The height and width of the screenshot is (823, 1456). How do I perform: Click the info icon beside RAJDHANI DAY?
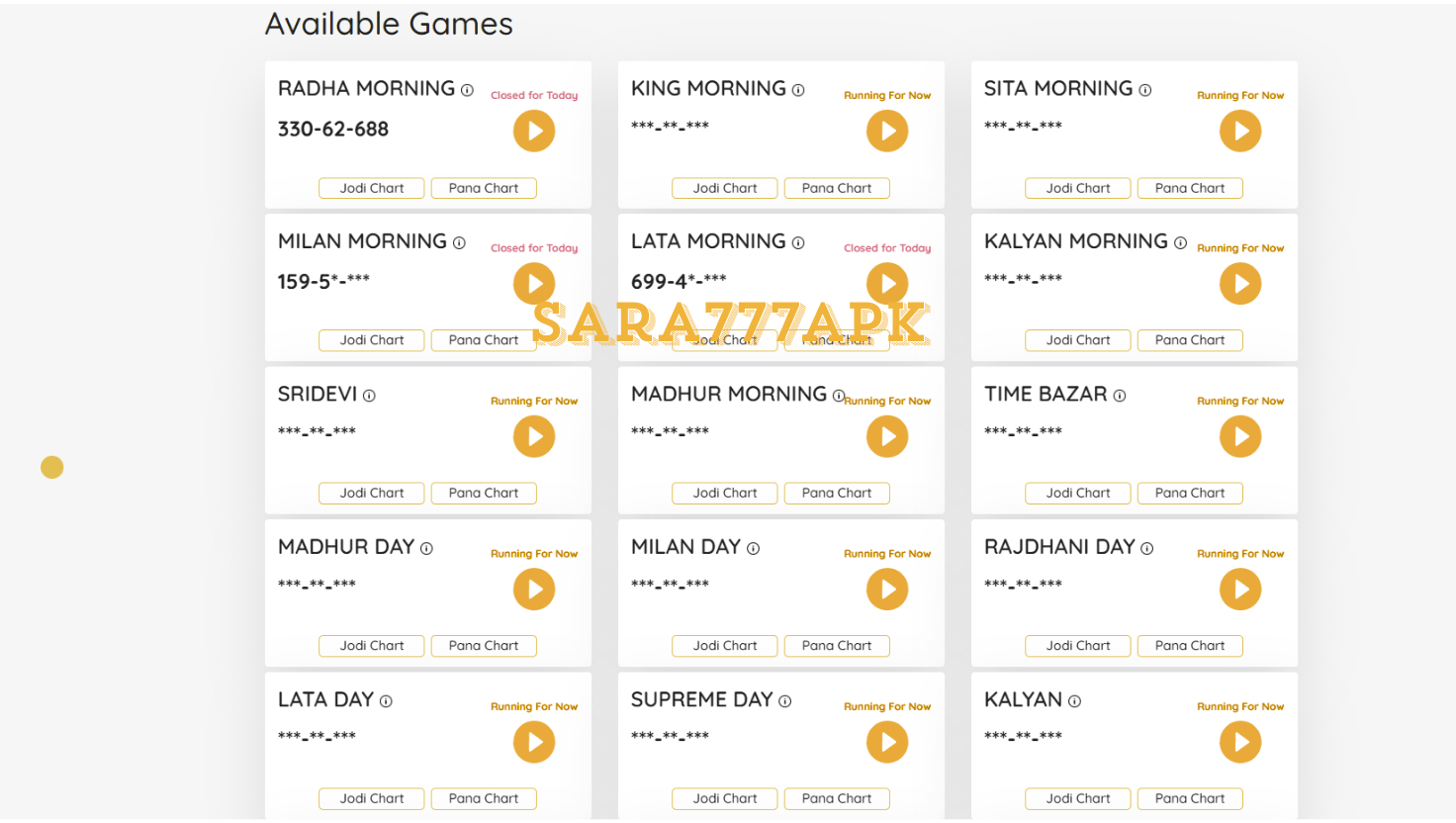1147,548
